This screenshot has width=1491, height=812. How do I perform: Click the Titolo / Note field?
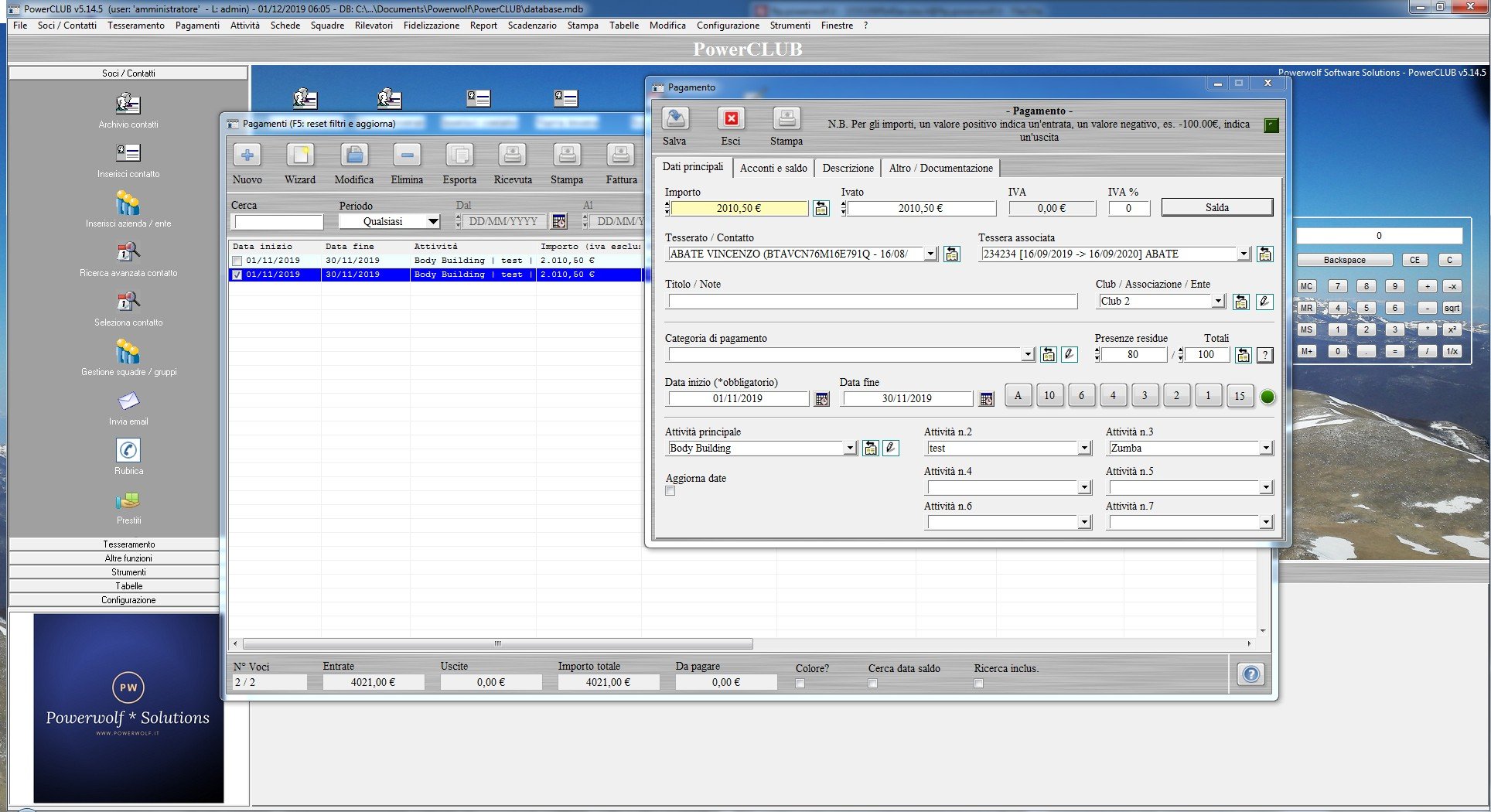point(873,302)
